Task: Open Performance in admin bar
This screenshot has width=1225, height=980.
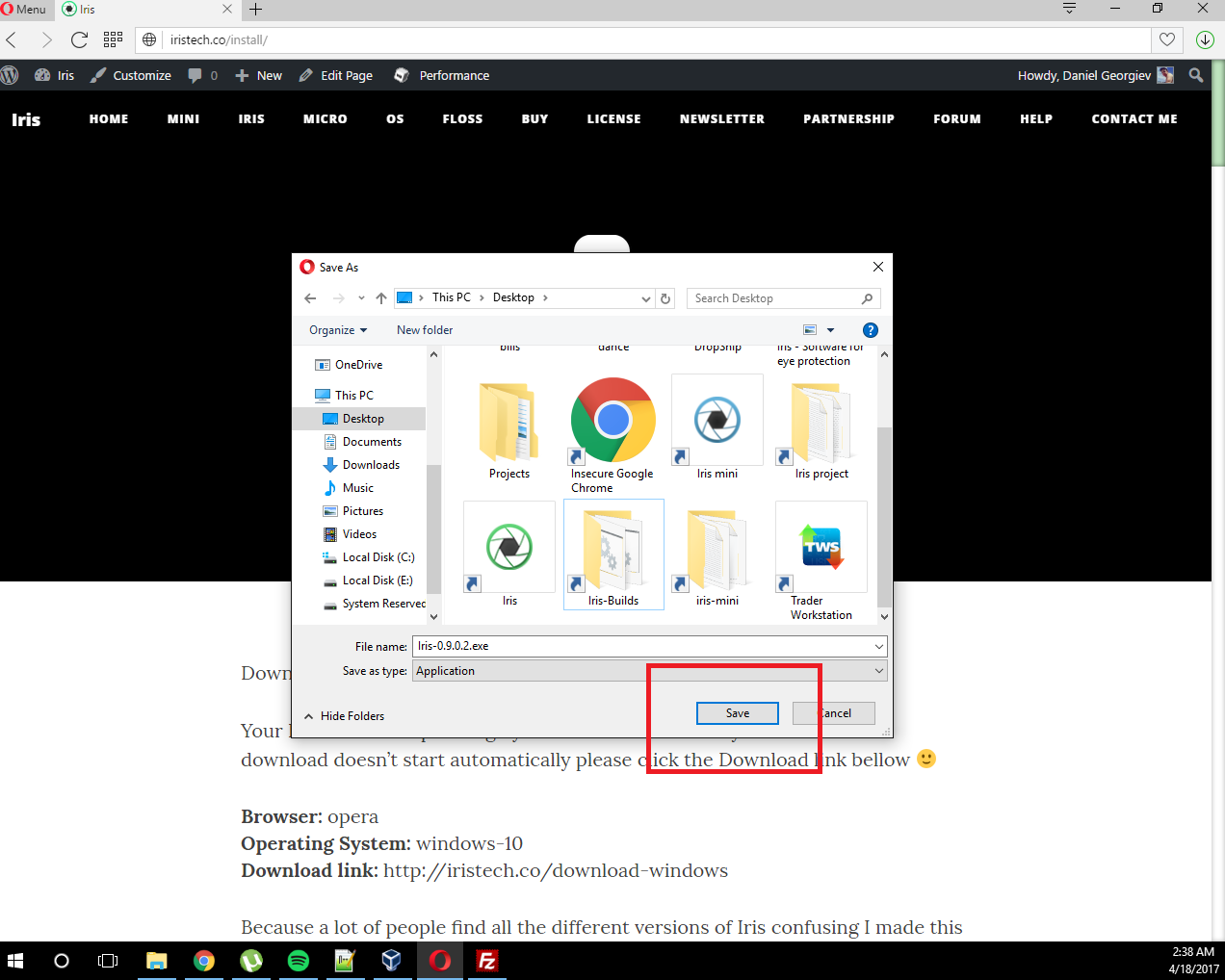Action: pyautogui.click(x=441, y=75)
